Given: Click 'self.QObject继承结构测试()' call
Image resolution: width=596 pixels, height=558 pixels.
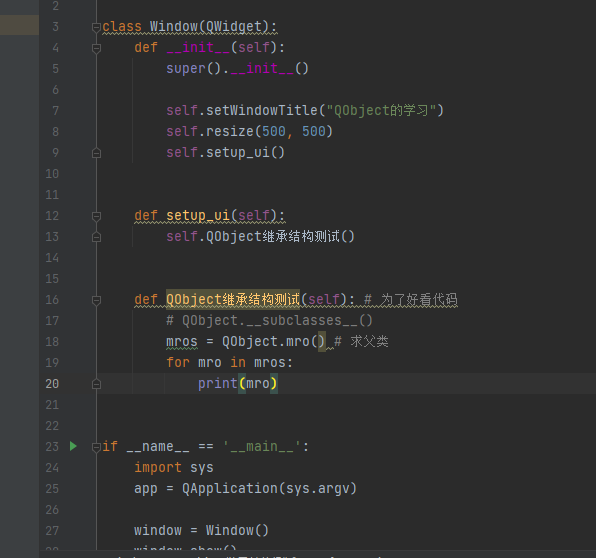Looking at the screenshot, I should [x=260, y=236].
